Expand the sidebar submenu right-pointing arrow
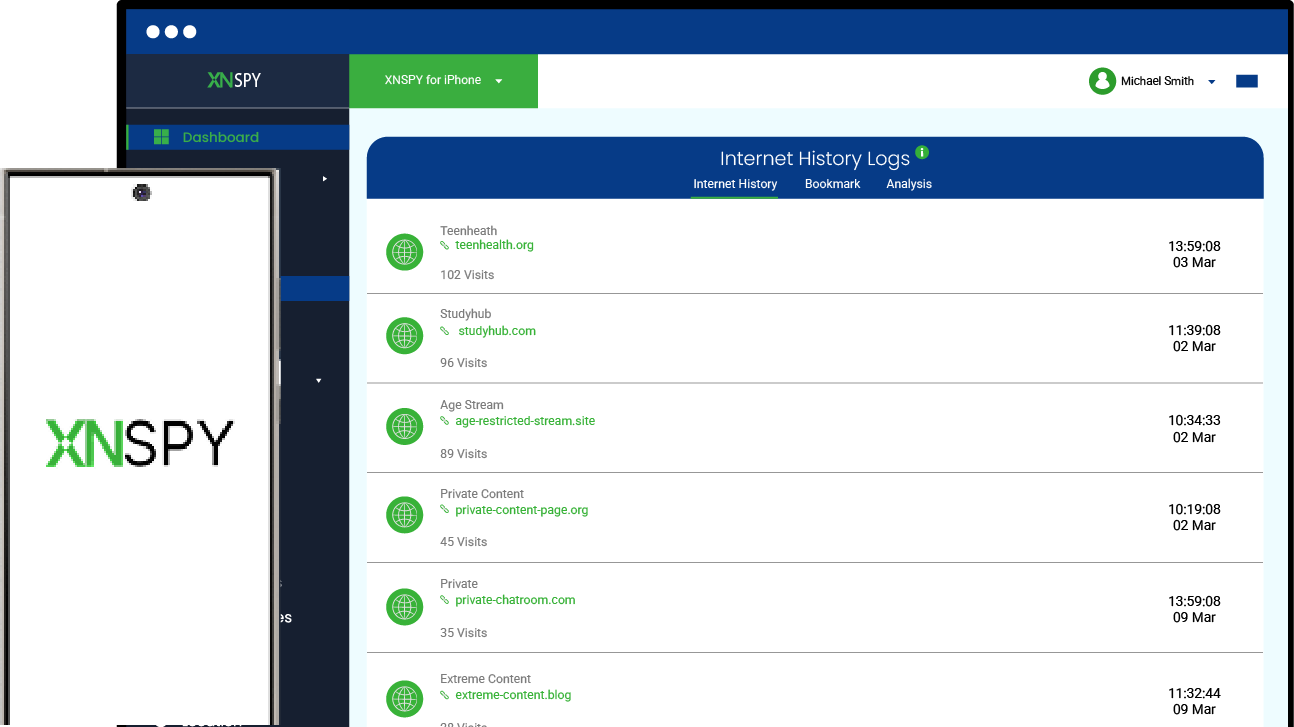1294x727 pixels. [x=324, y=179]
